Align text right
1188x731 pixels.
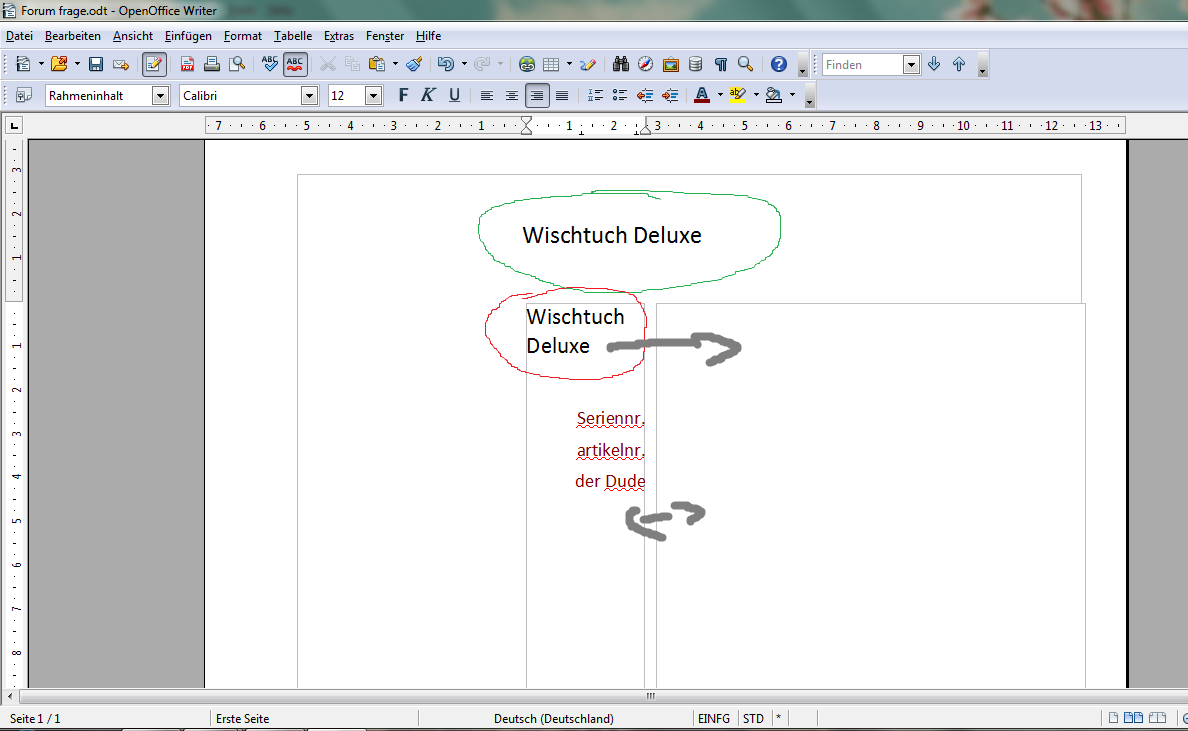pyautogui.click(x=536, y=95)
